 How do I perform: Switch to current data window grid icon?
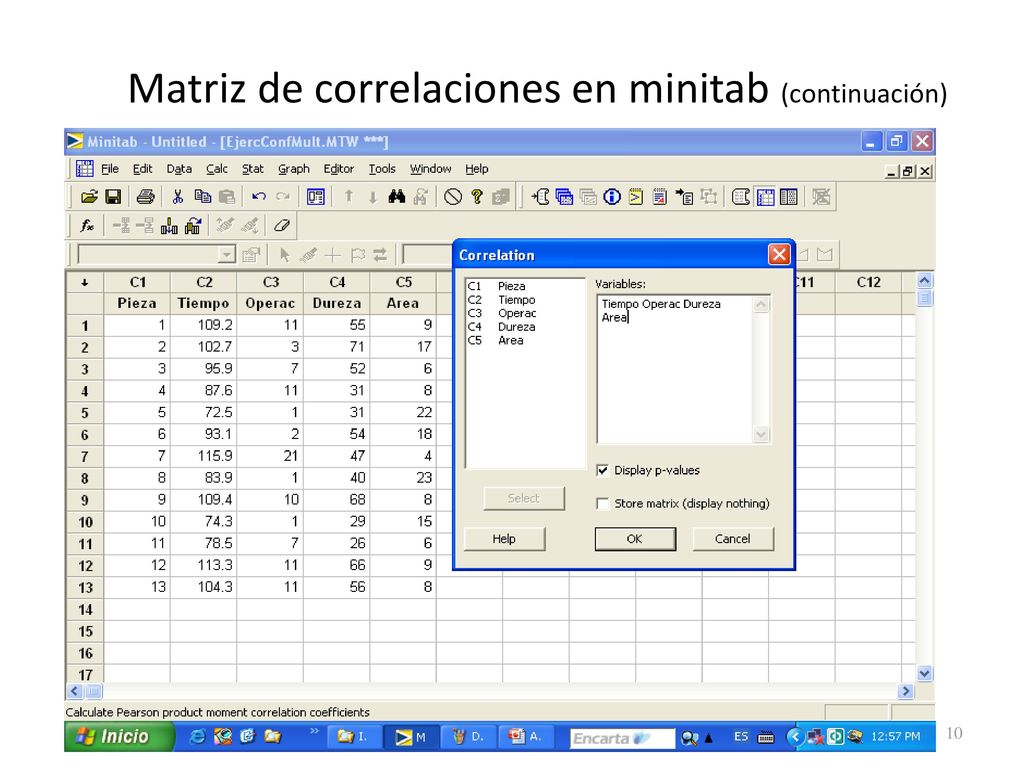pos(765,197)
